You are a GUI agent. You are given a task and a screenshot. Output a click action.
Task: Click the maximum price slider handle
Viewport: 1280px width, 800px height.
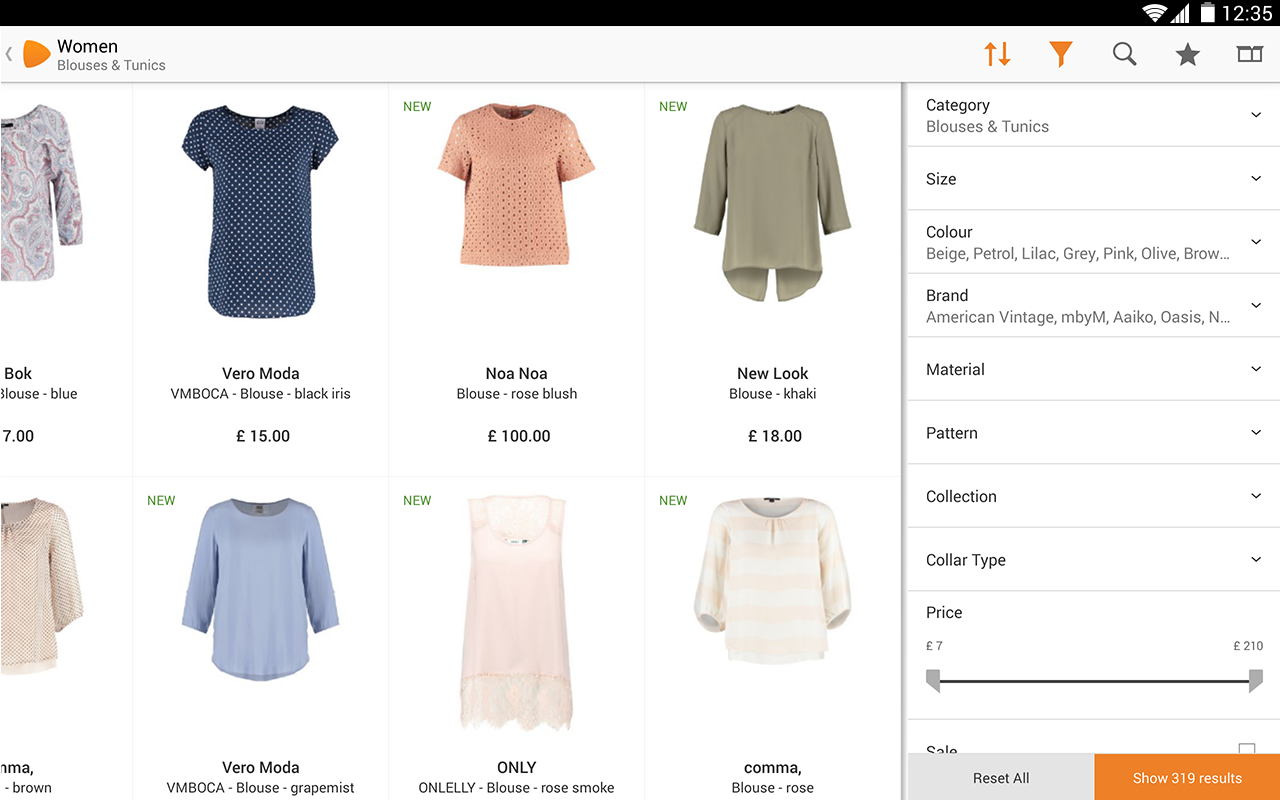tap(1255, 681)
